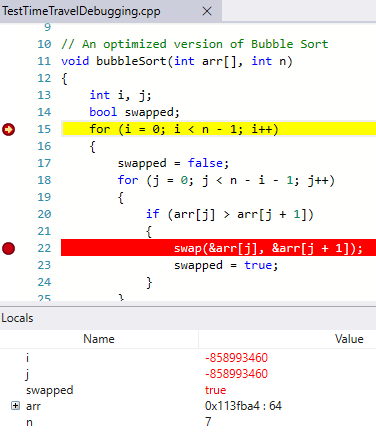The image size is (376, 445).
Task: Click the value 0x113fba4 : 64
Action: click(x=243, y=406)
